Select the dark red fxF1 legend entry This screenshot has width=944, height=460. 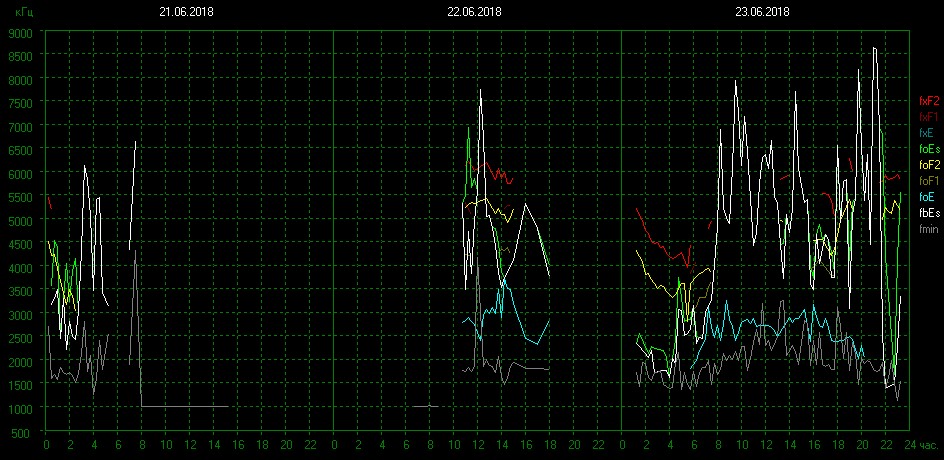pos(928,117)
